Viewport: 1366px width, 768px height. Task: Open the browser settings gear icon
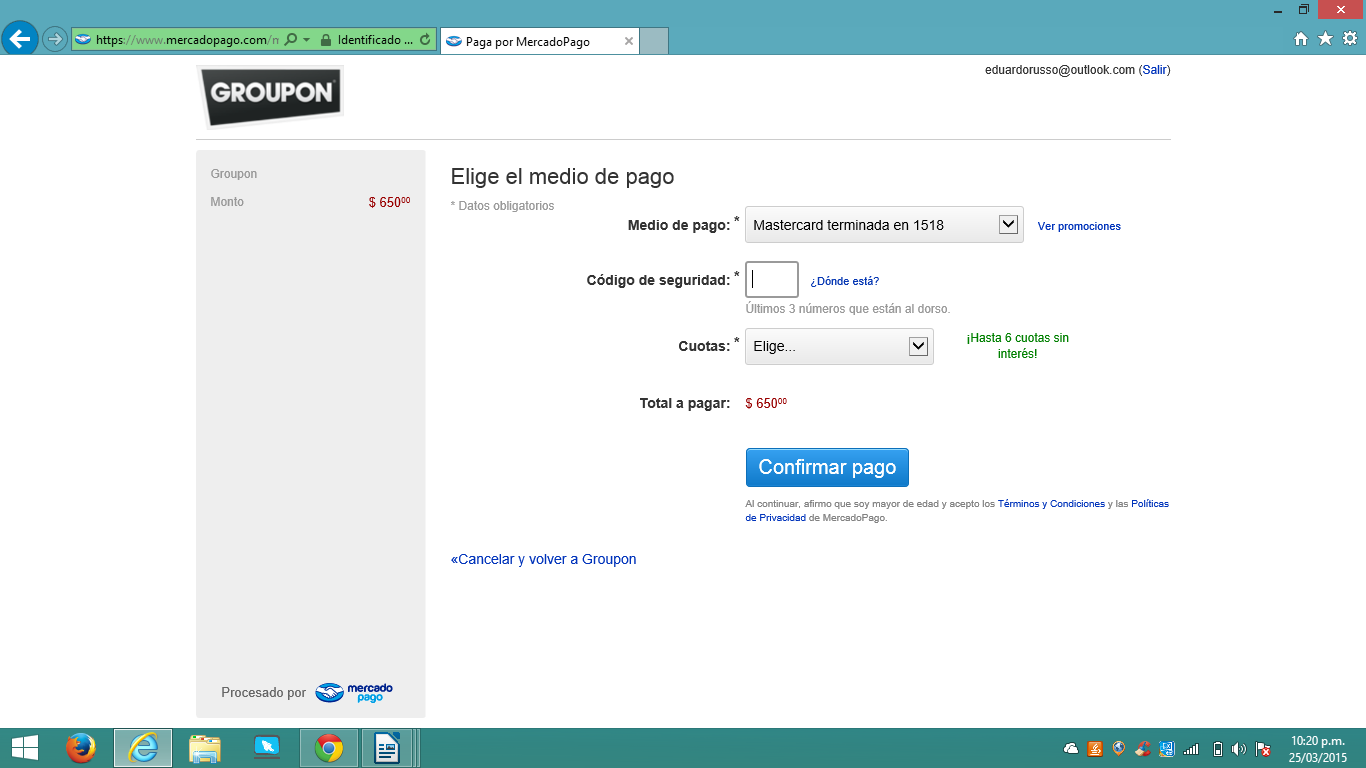point(1349,39)
